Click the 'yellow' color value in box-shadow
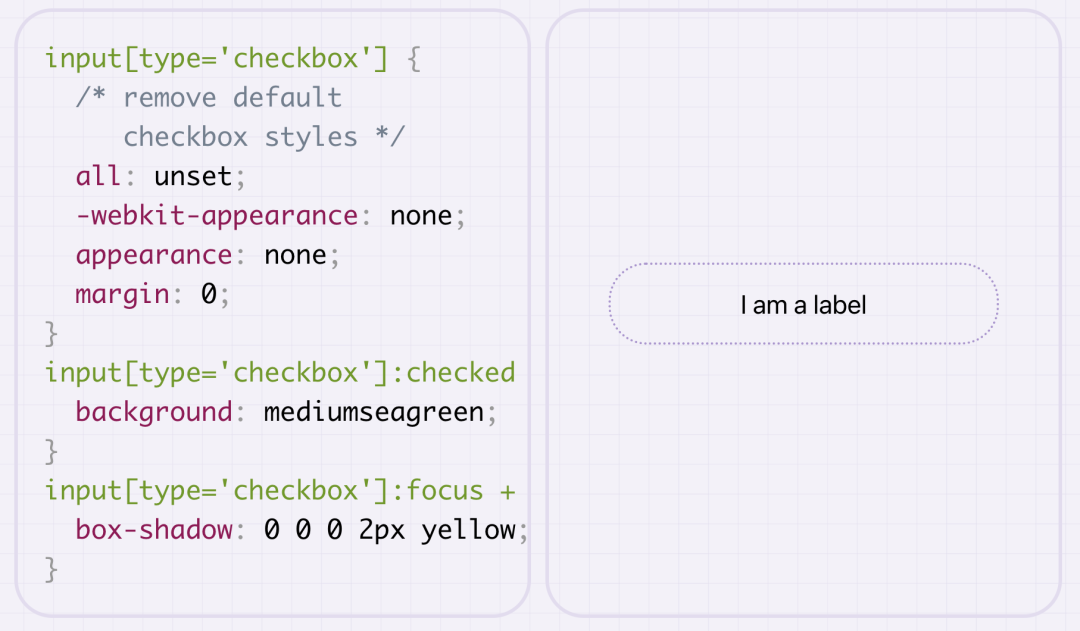The height and width of the screenshot is (631, 1080). click(x=468, y=530)
